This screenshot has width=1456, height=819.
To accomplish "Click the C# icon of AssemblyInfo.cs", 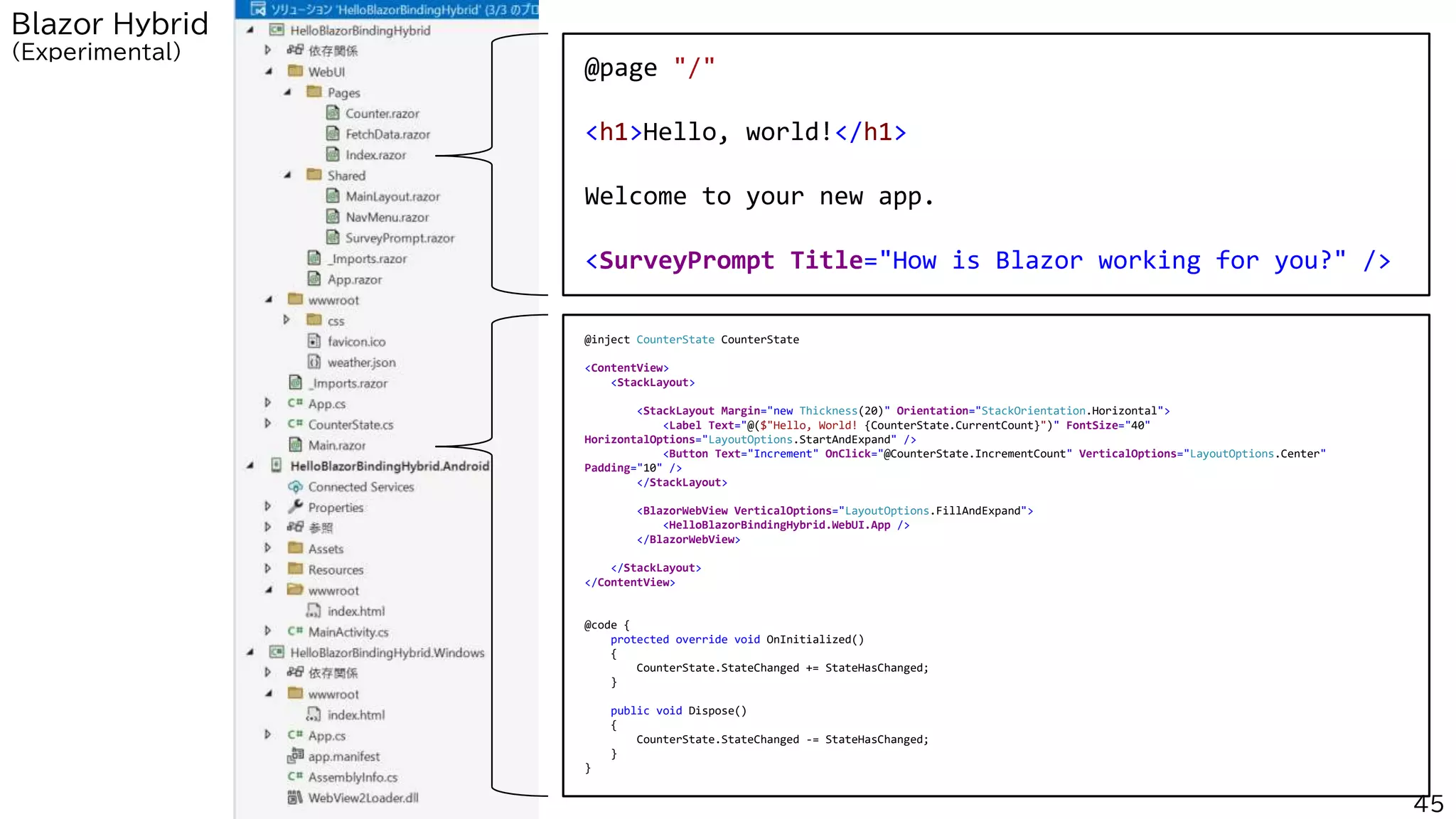I will point(295,776).
